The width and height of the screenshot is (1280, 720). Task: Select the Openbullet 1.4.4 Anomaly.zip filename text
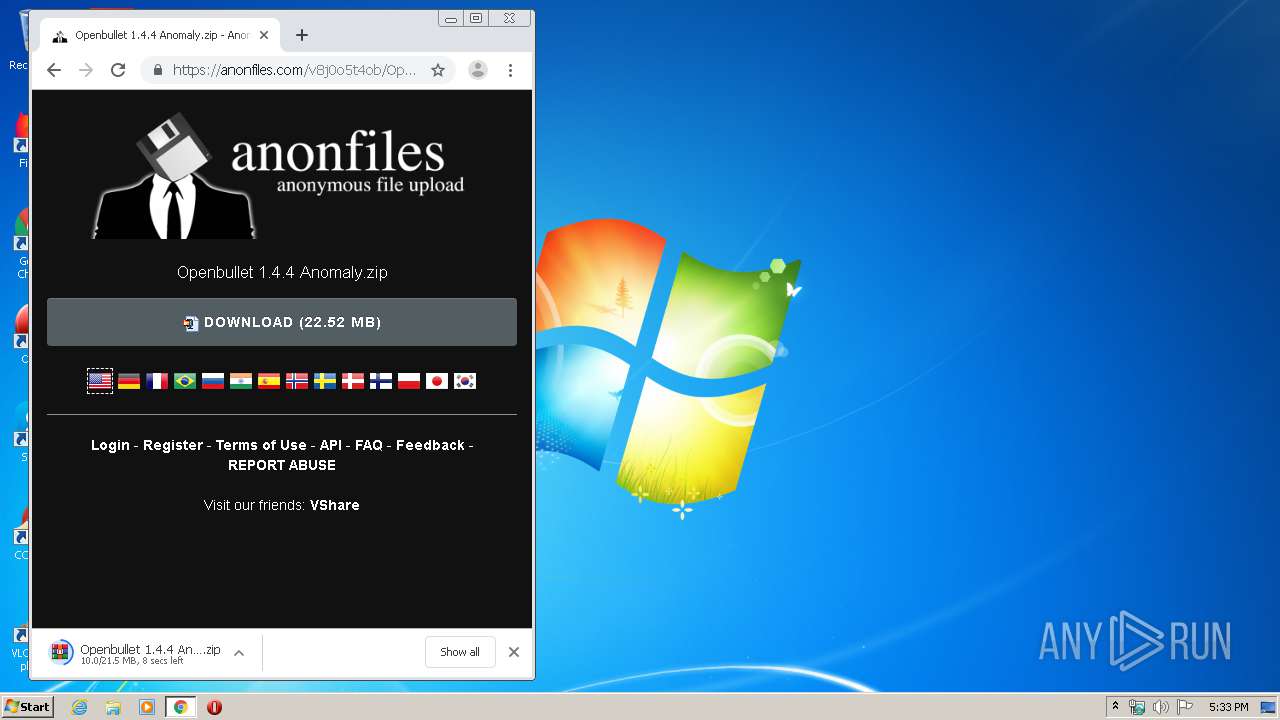pyautogui.click(x=282, y=272)
